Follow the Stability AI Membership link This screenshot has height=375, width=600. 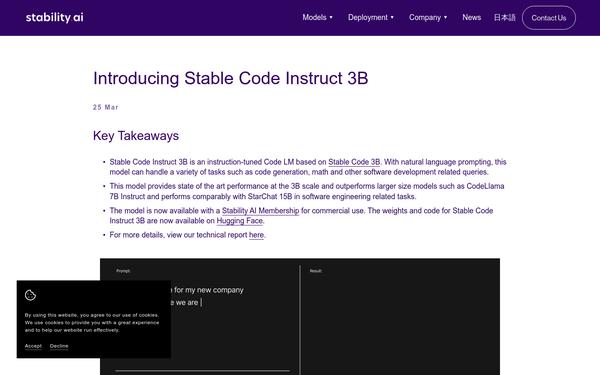[260, 211]
